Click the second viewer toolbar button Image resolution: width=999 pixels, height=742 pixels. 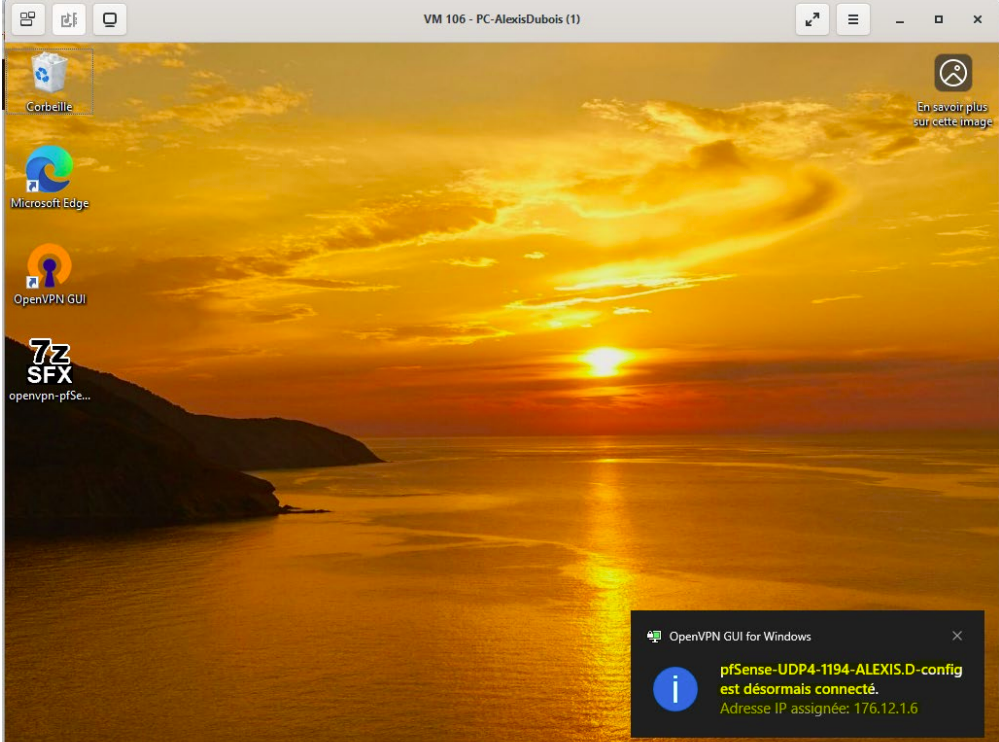coord(69,19)
